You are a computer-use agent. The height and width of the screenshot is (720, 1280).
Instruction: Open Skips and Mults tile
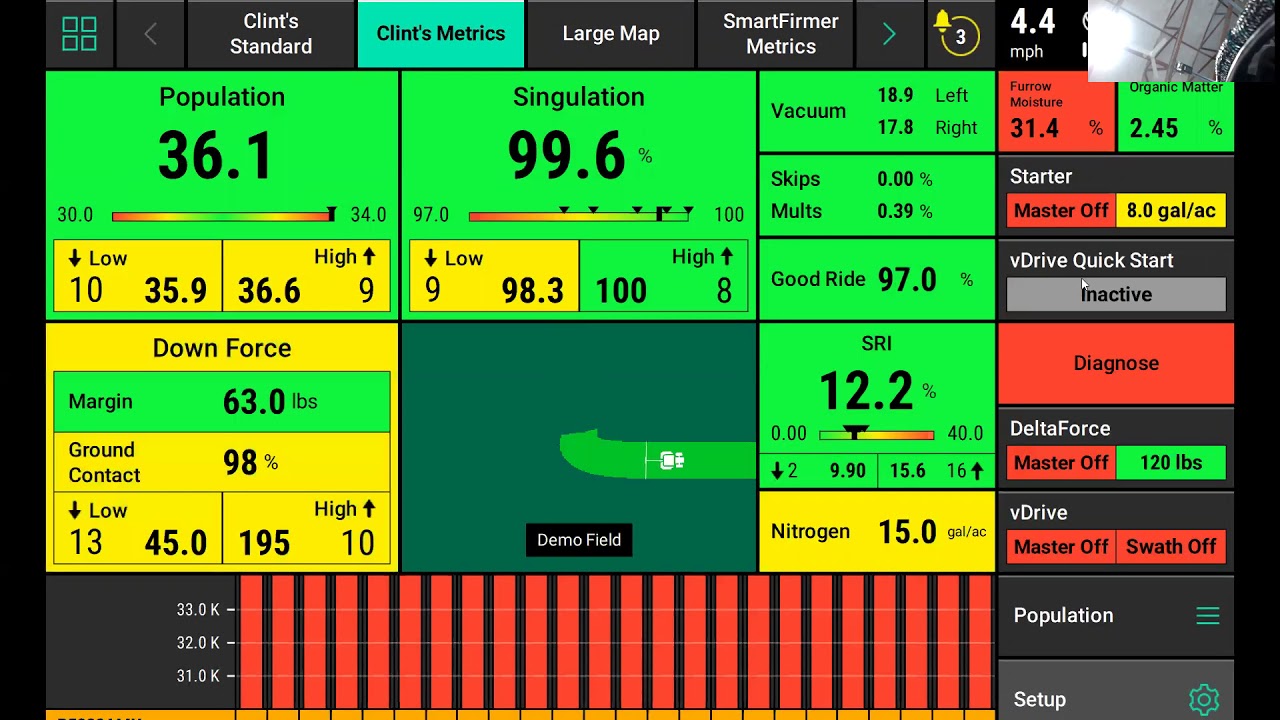pos(877,195)
